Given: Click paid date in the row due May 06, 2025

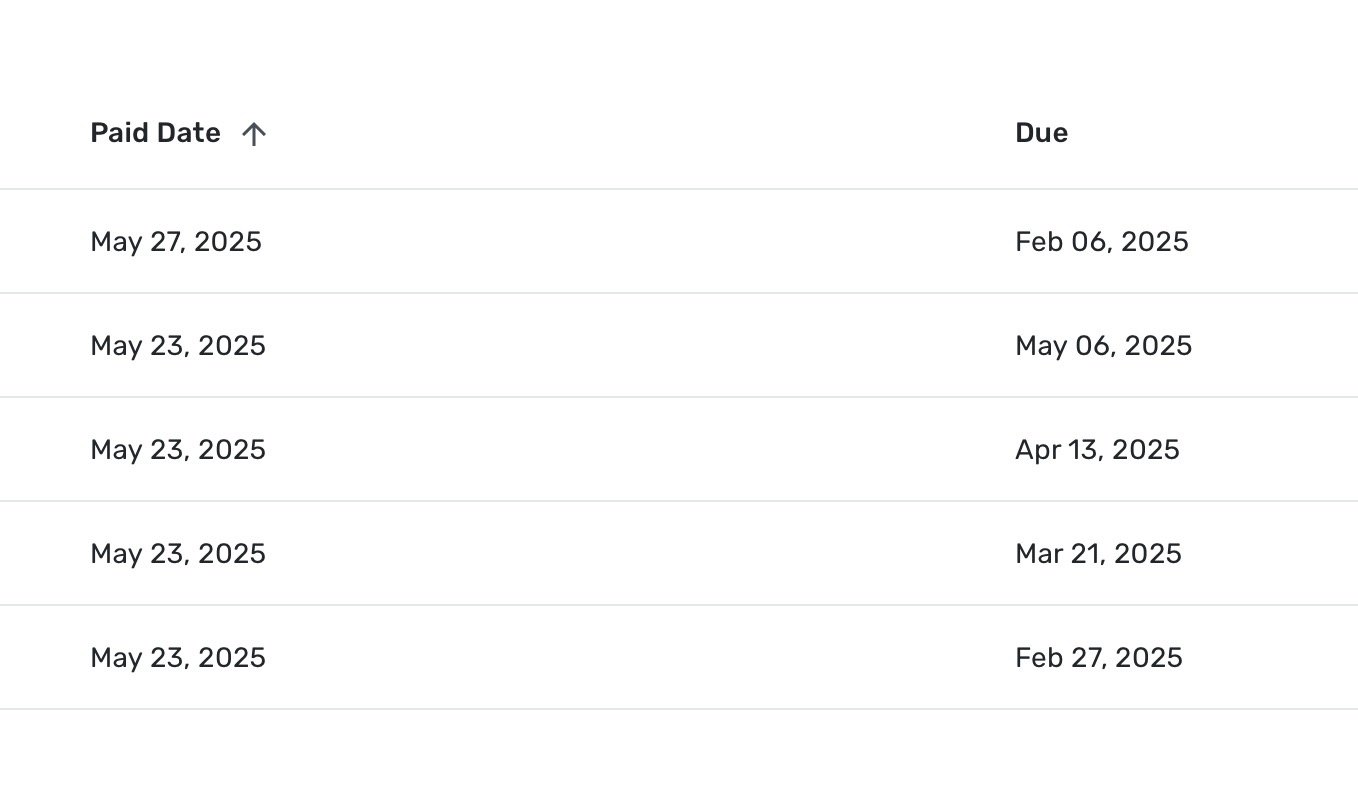Looking at the screenshot, I should coord(178,346).
